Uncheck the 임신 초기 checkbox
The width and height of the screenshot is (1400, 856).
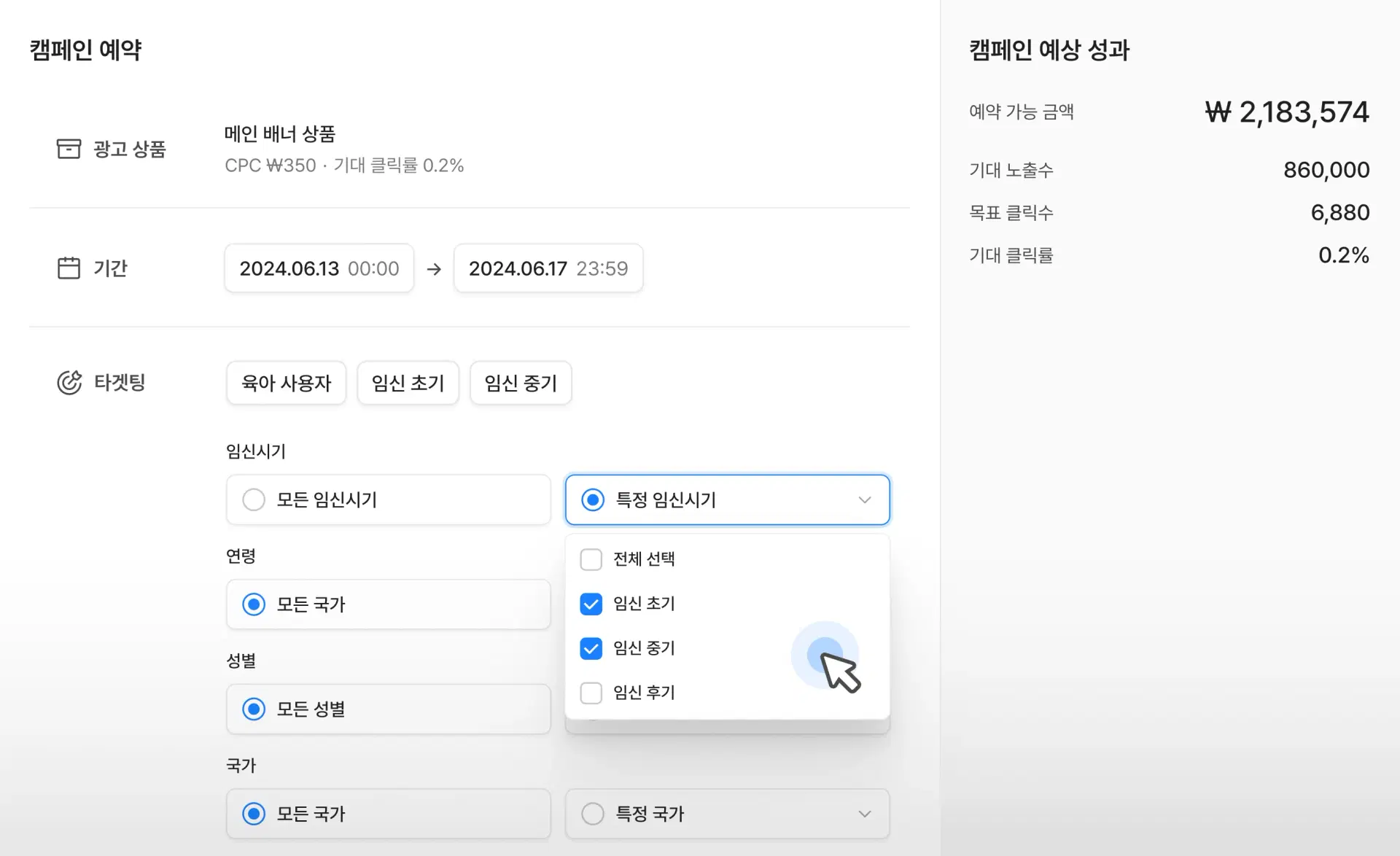[x=591, y=604]
